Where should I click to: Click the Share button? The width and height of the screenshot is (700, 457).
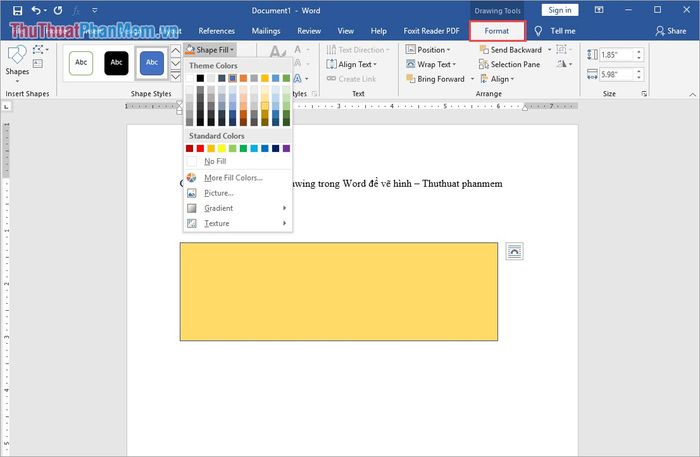[x=669, y=31]
